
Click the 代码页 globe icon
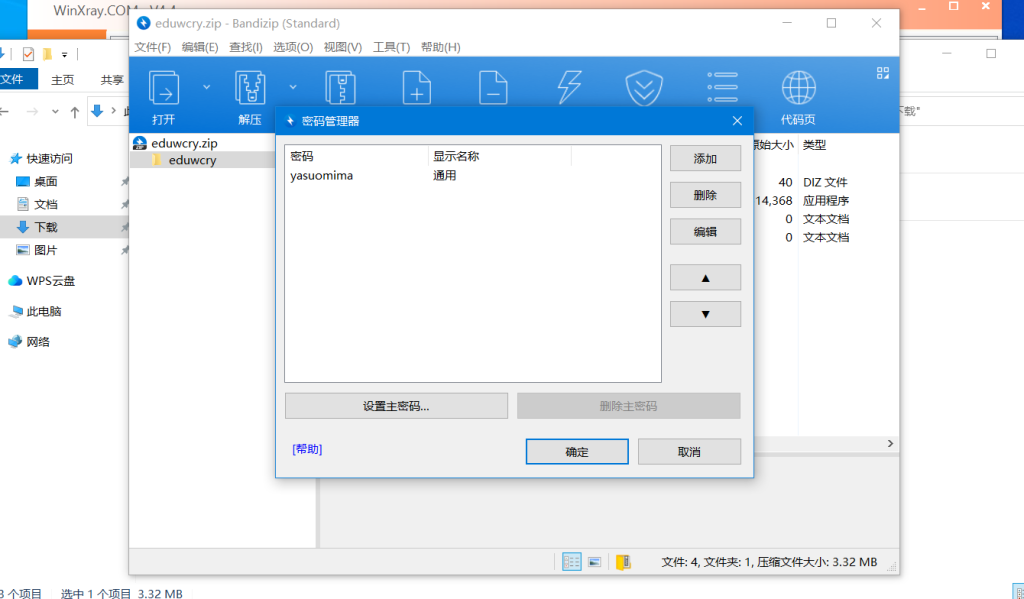coord(799,88)
